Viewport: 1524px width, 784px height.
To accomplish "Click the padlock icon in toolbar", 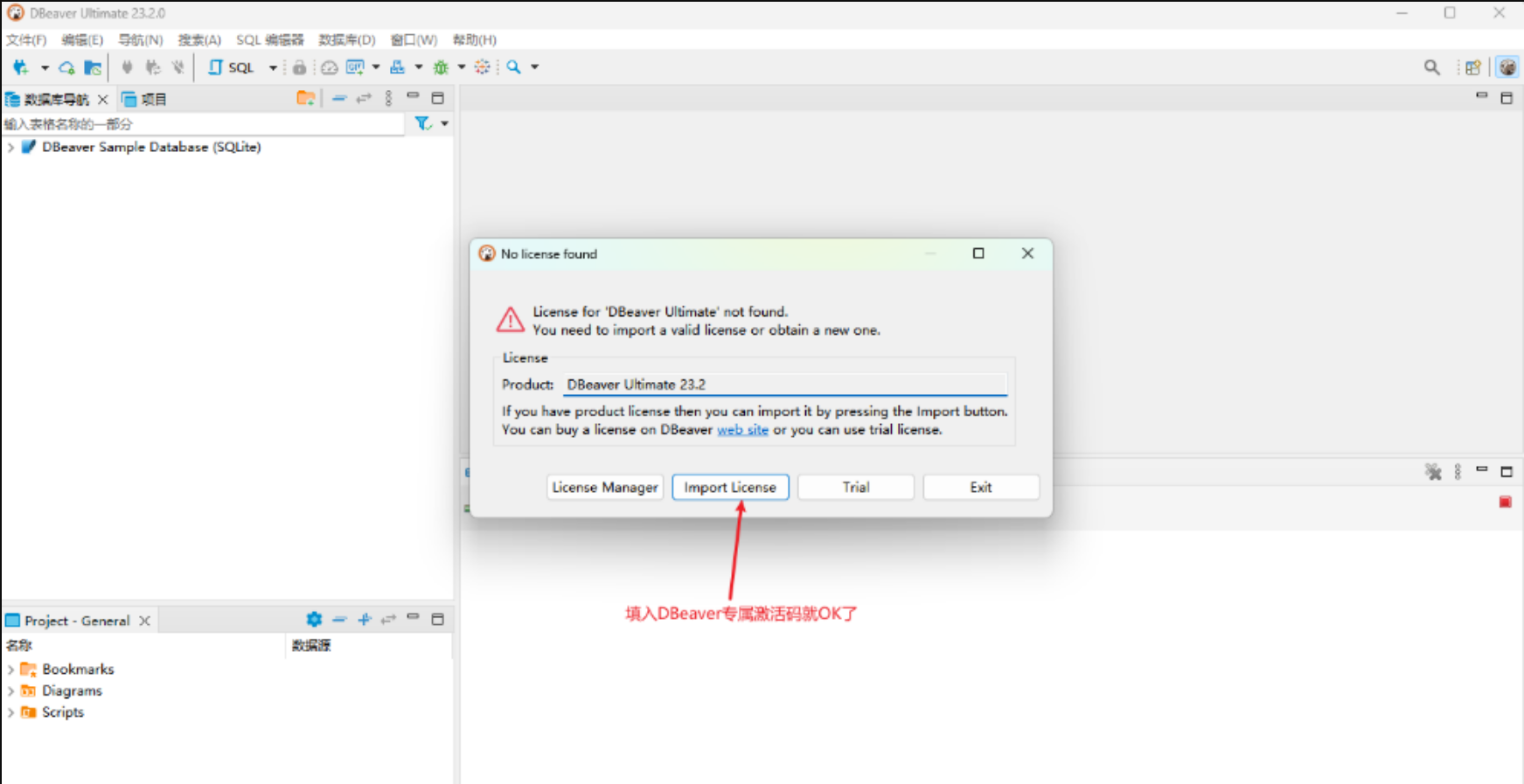I will (299, 67).
